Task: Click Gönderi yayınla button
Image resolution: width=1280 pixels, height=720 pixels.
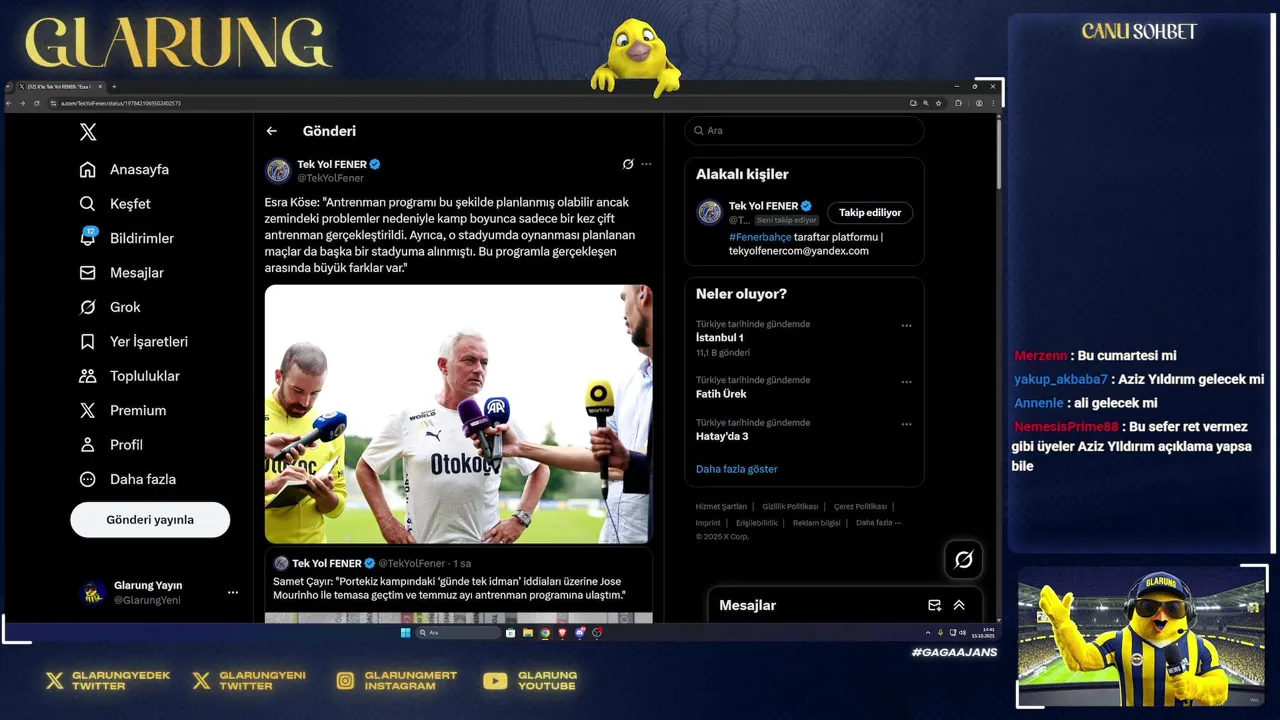Action: [x=150, y=520]
